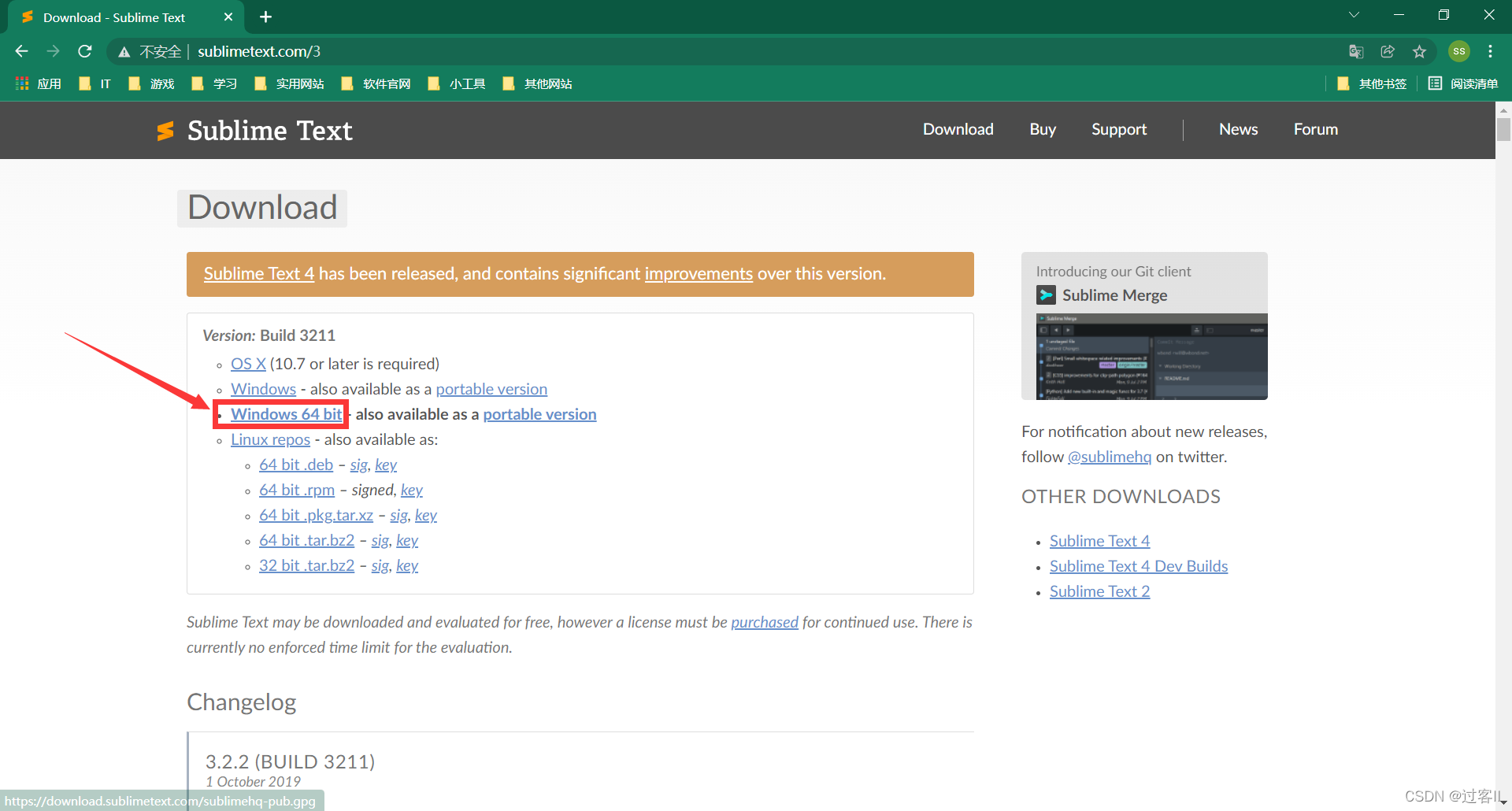This screenshot has height=811, width=1512.
Task: Download the 64 bit .tar.bz2 archive
Action: tap(306, 540)
